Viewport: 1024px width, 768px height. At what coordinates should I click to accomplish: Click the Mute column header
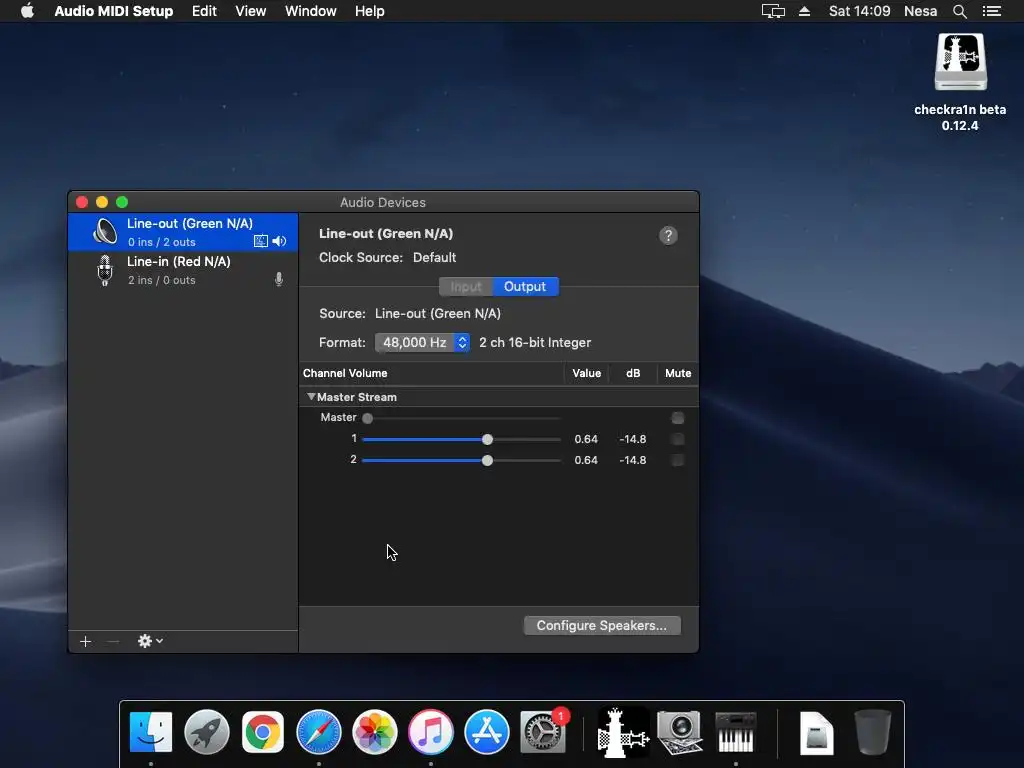[x=678, y=373]
